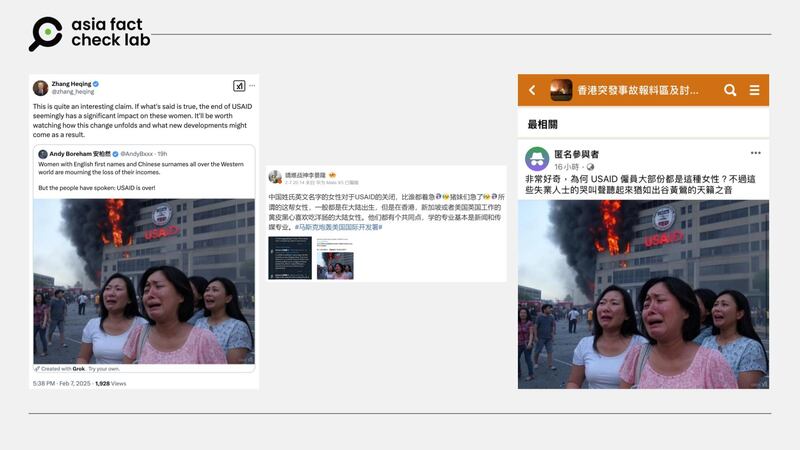This screenshot has height=450, width=800.
Task: Click the 非常好奇，為何 USAID post text
Action: click(x=640, y=184)
